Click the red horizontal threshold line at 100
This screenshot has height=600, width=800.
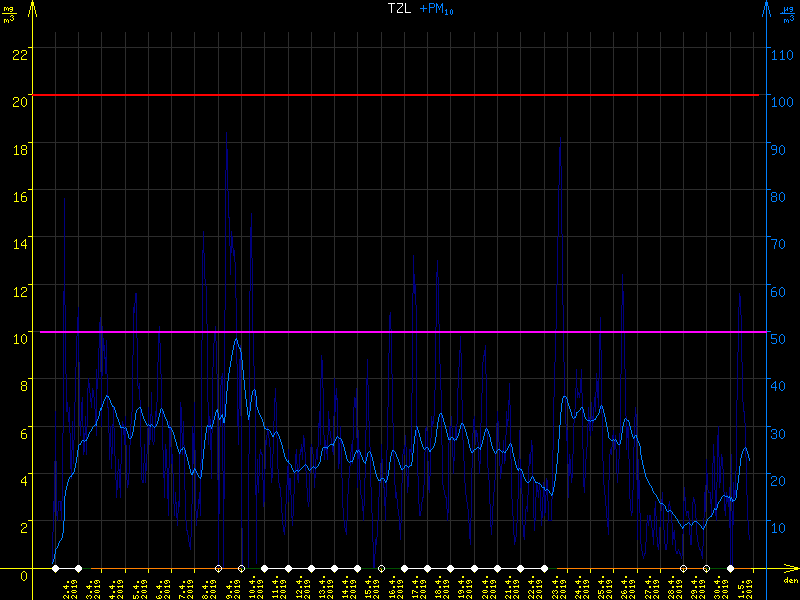[x=400, y=95]
